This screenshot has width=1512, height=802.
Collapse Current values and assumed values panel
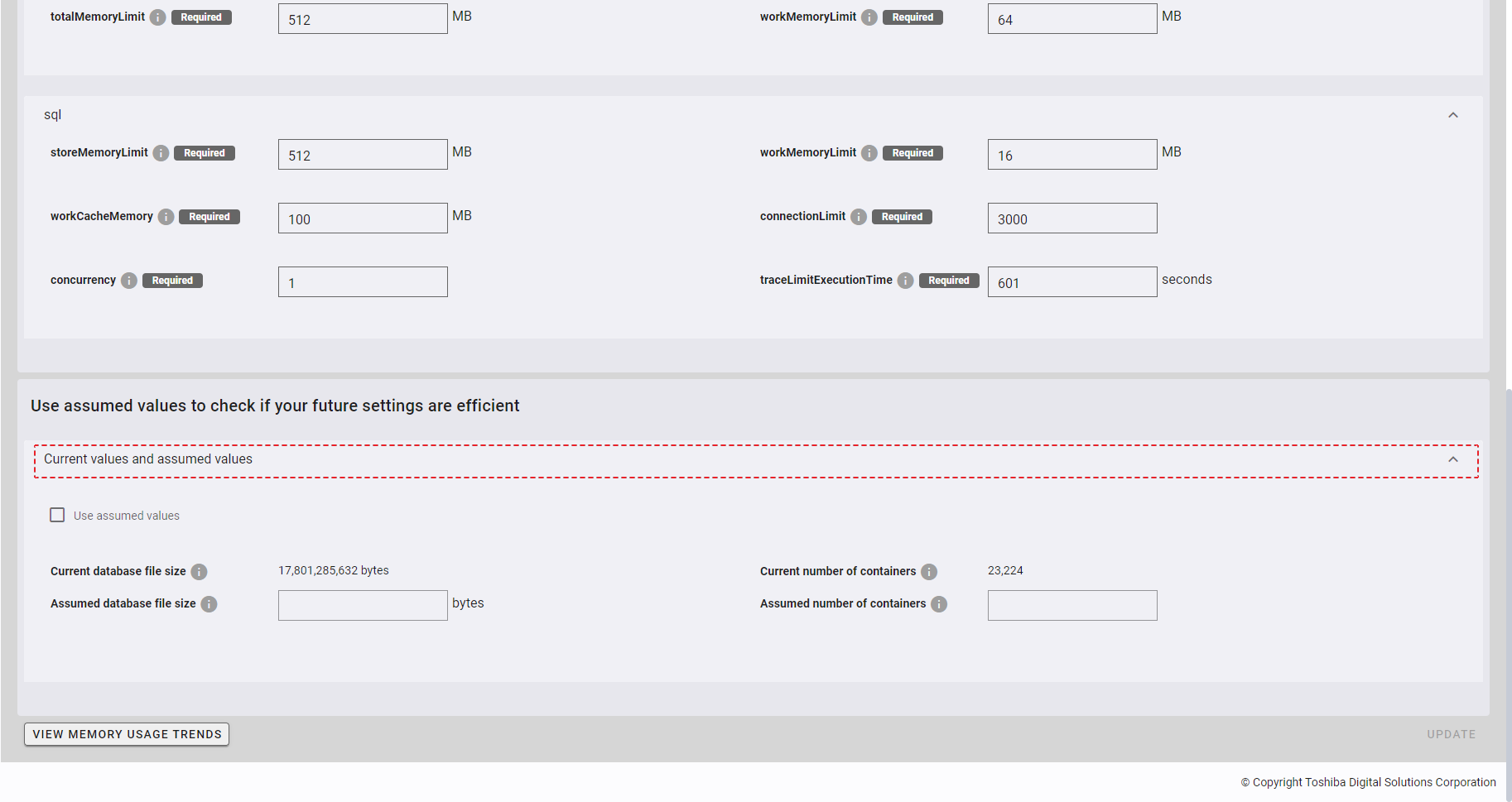[x=1452, y=459]
